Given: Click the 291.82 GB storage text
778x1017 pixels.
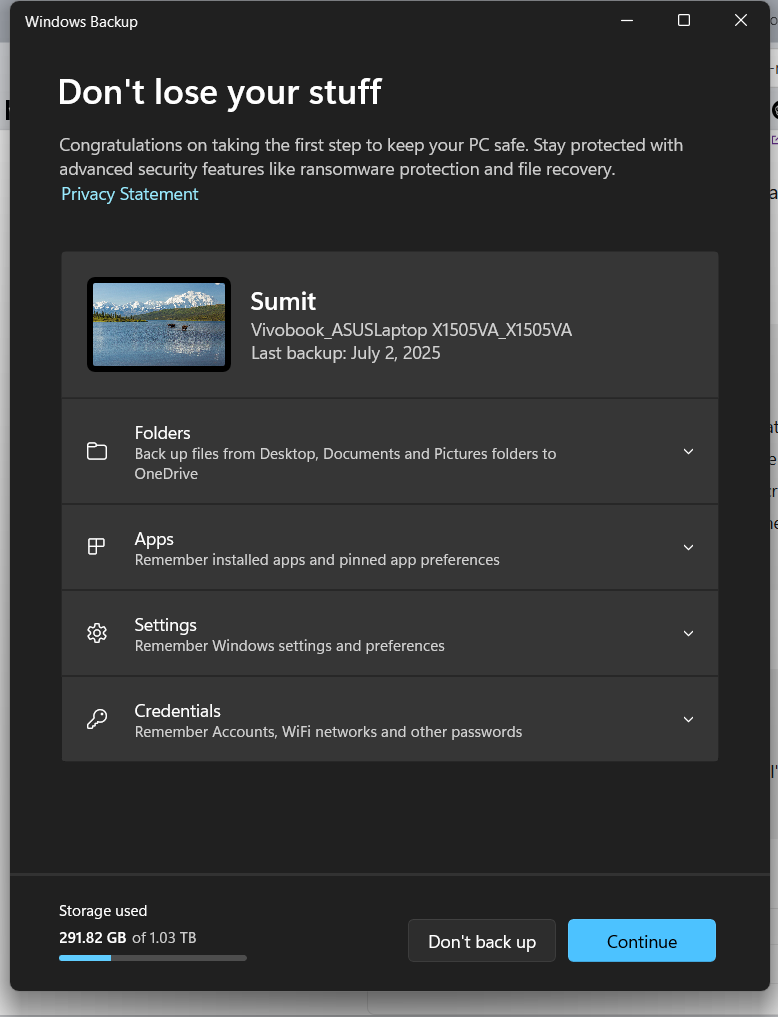Looking at the screenshot, I should coord(93,937).
